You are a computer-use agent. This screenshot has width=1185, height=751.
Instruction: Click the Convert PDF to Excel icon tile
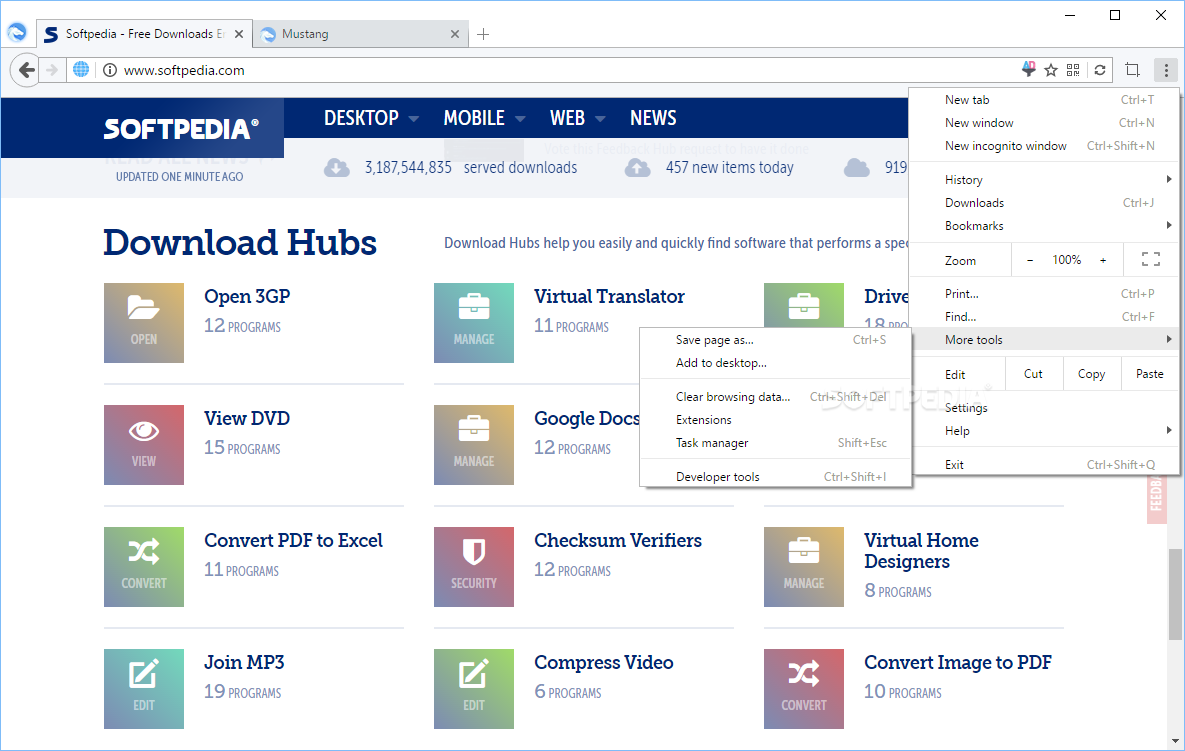click(144, 567)
